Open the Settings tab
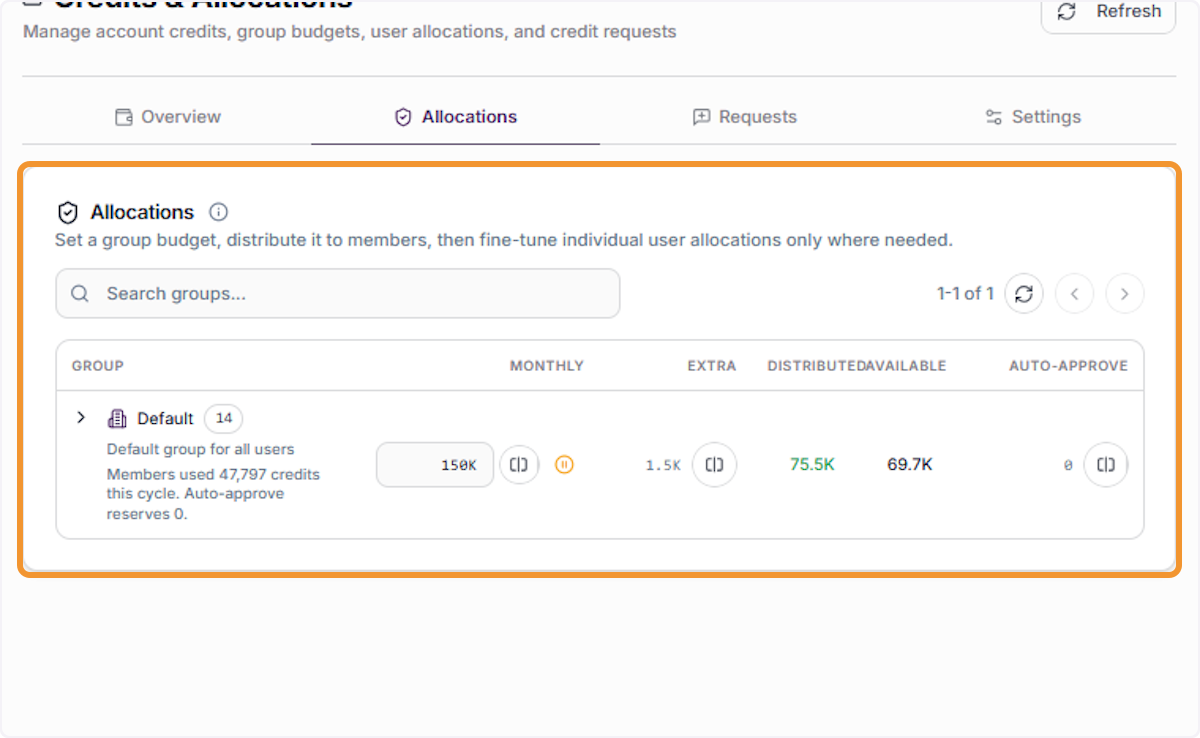Viewport: 1200px width, 738px height. (x=1032, y=117)
